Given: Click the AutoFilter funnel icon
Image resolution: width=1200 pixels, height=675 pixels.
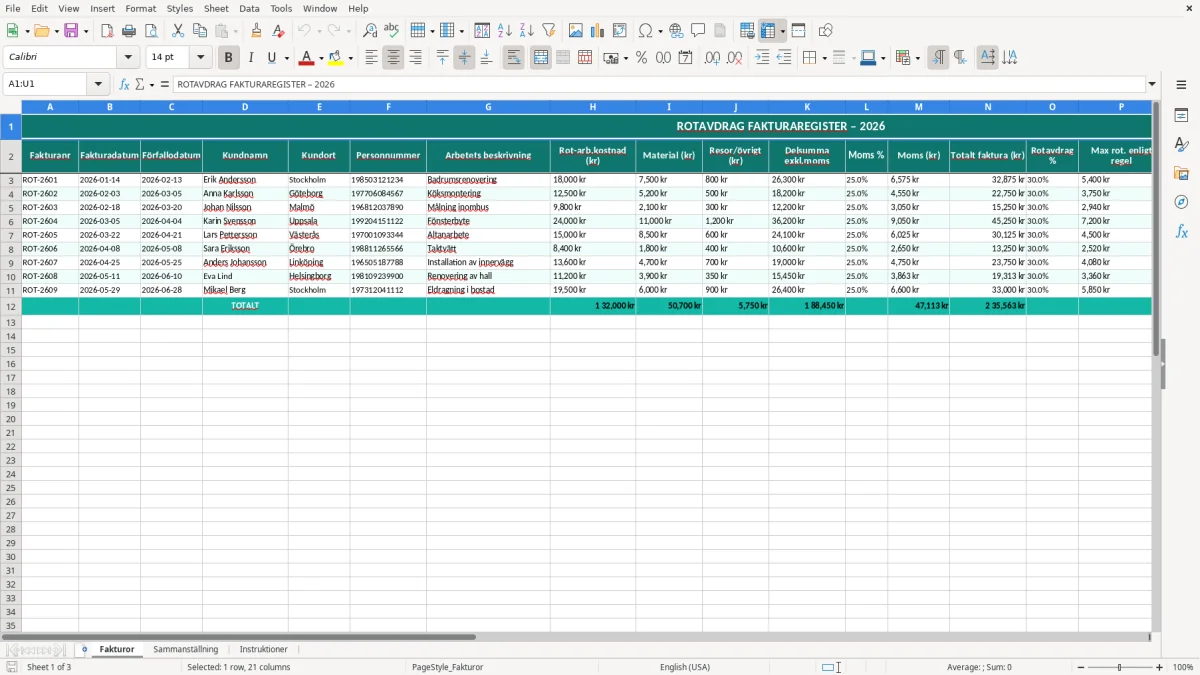Looking at the screenshot, I should tap(548, 31).
